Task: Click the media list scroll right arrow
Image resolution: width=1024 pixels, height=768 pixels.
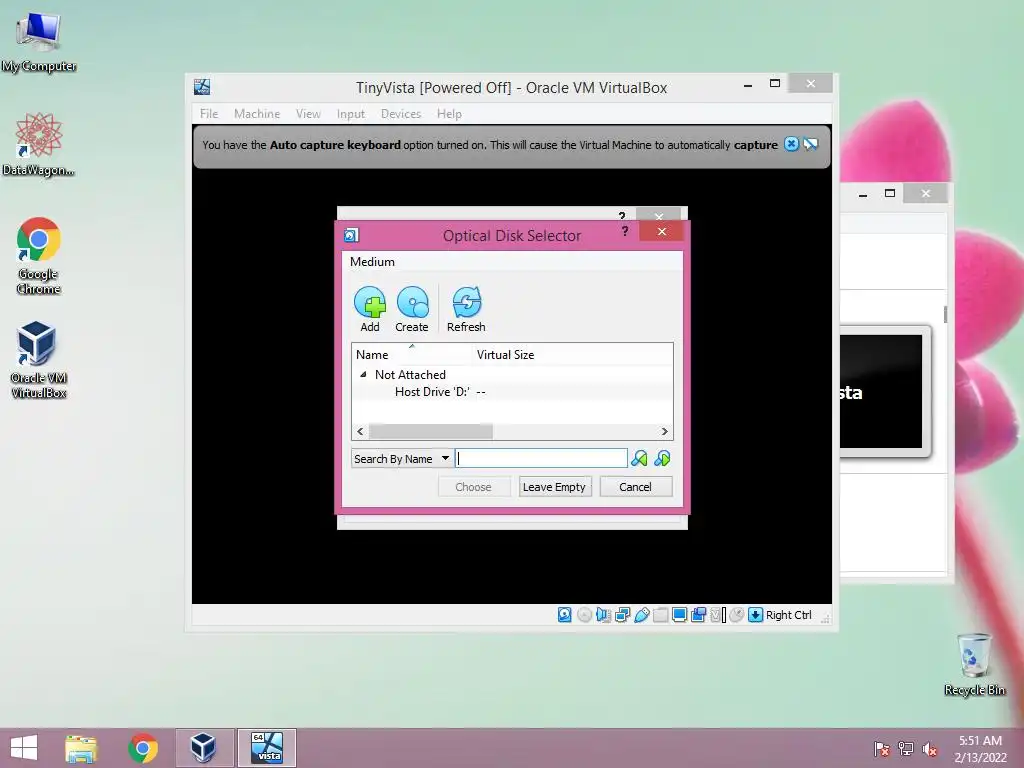Action: (x=664, y=432)
